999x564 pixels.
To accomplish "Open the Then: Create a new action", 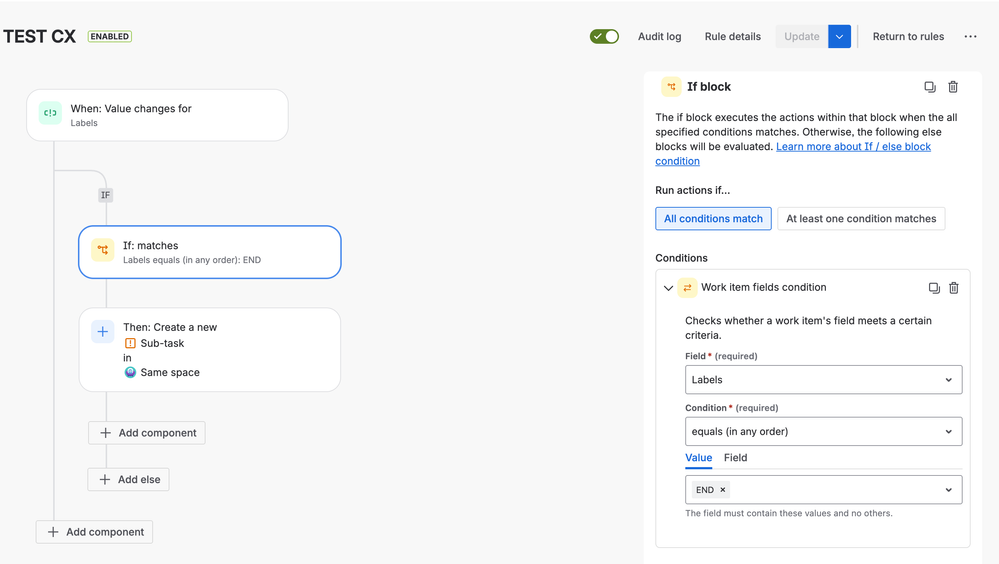I will (x=210, y=349).
